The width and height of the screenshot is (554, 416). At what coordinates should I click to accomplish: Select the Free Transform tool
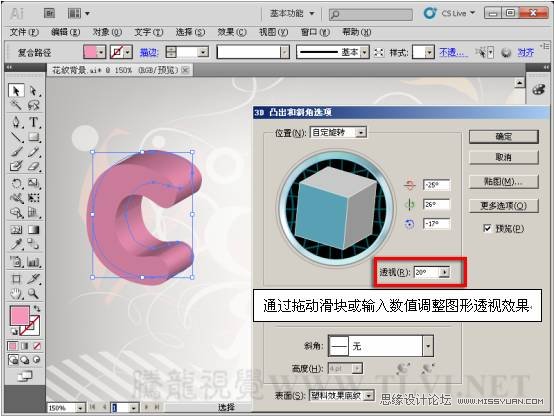34,198
